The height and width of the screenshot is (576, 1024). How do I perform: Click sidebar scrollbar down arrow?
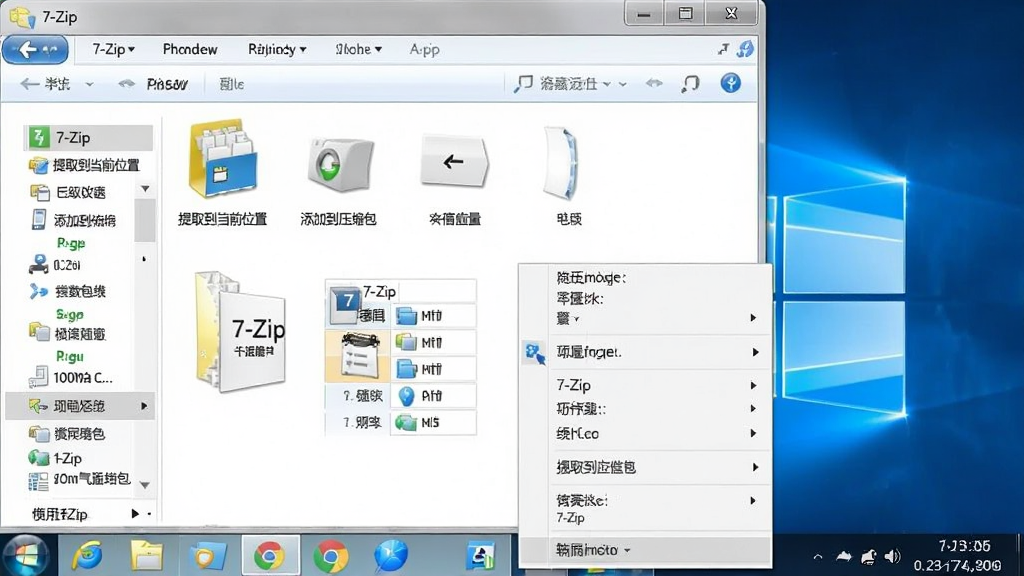[145, 485]
